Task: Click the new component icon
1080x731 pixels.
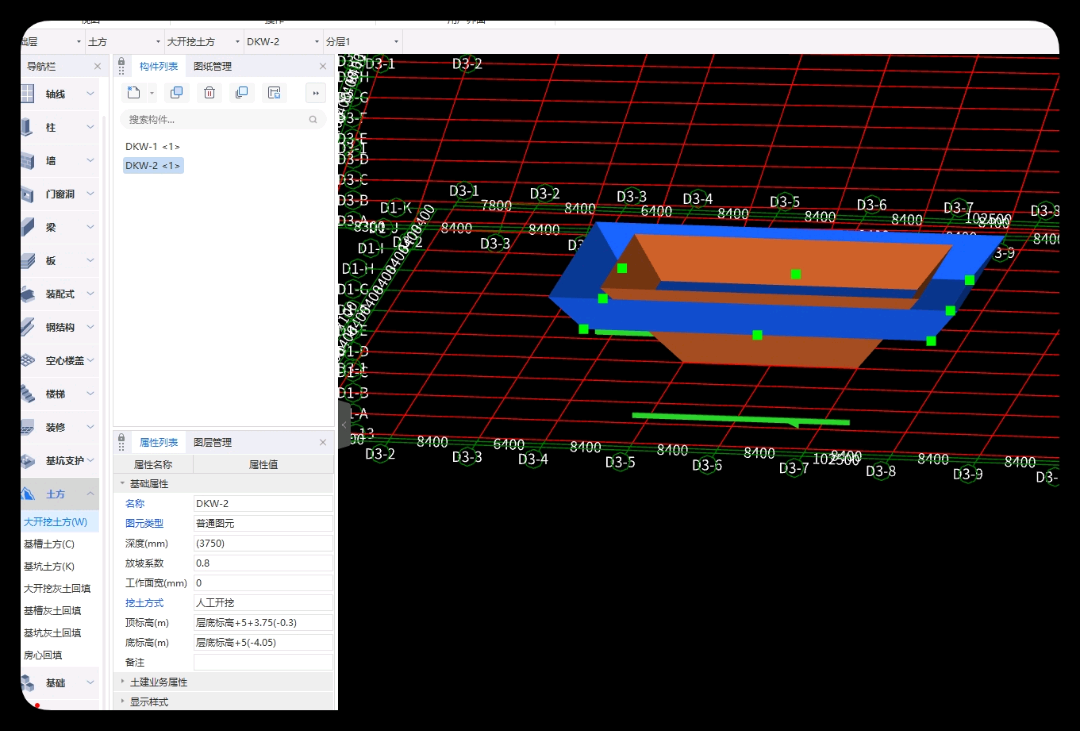Action: tap(134, 93)
